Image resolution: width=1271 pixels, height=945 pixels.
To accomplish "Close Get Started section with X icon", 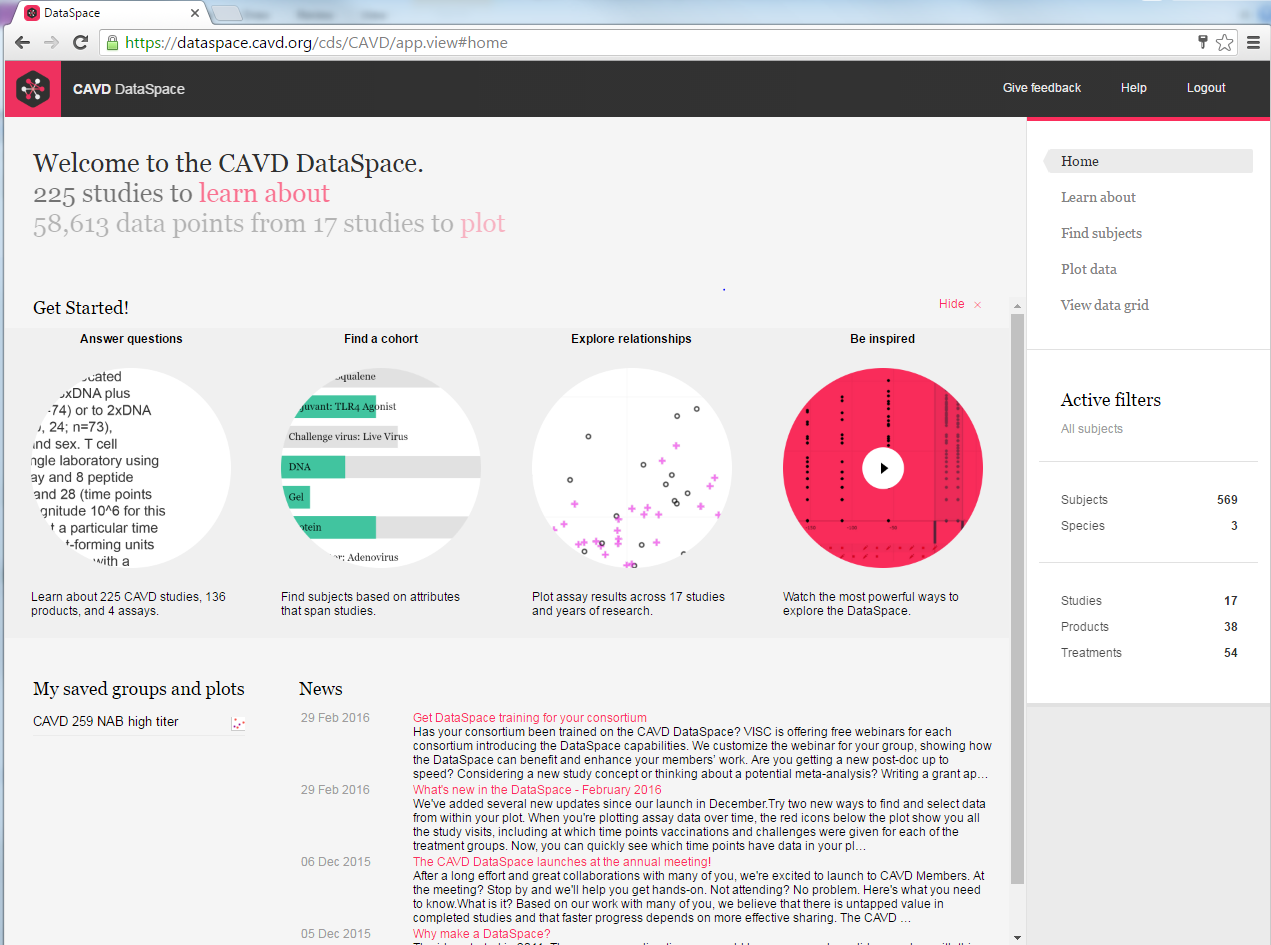I will 978,305.
